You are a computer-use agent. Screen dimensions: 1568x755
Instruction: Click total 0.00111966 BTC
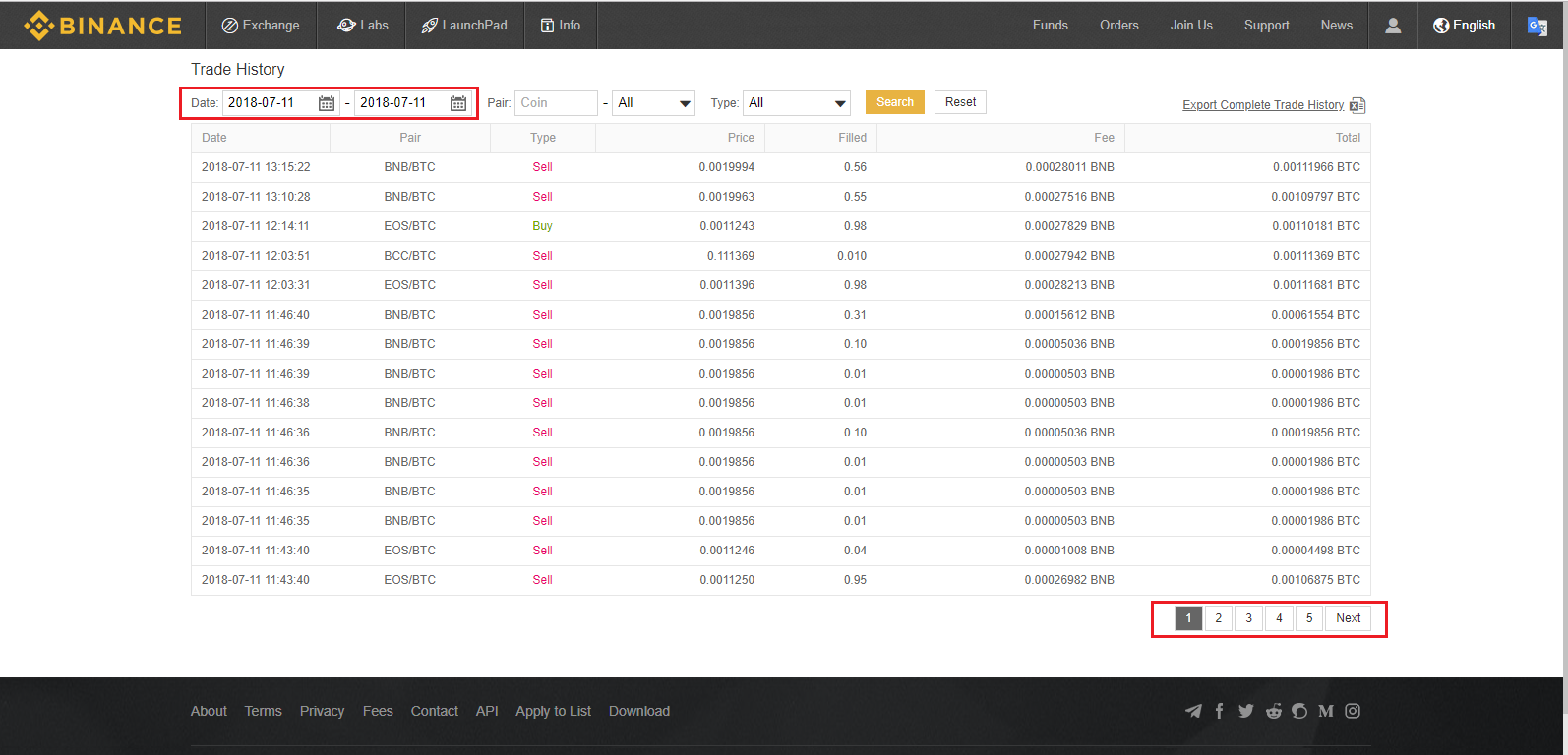(x=1316, y=167)
